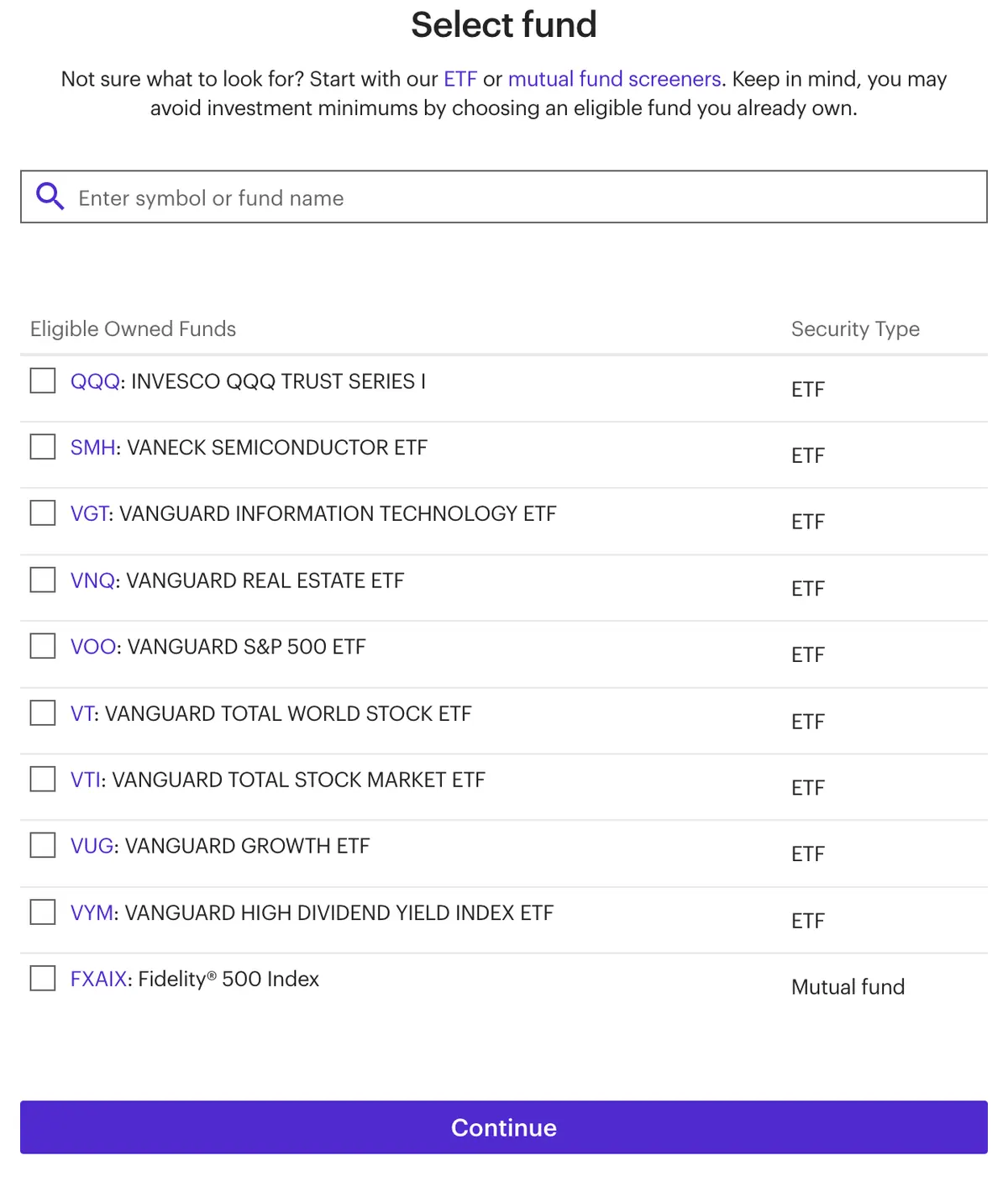Screen dimensions: 1008x1182
Task: Click the Eligible Owned Funds column header
Action: point(133,328)
